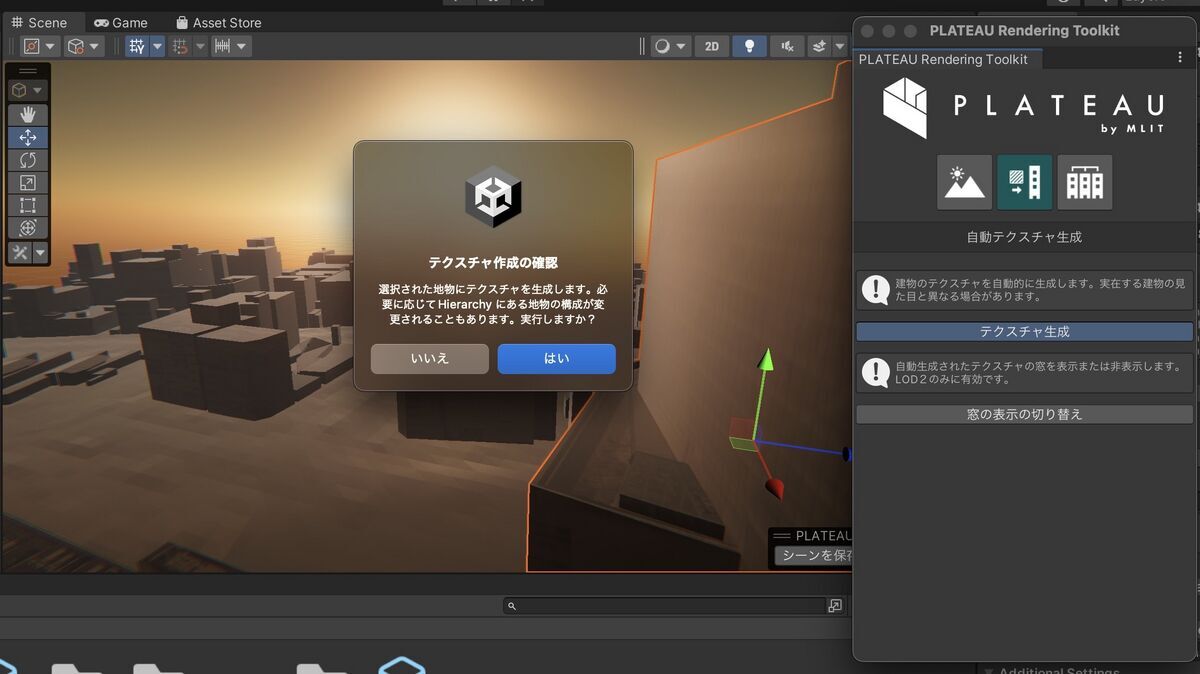
Task: Click the 自動テクスチャ生成 heading
Action: (1024, 237)
